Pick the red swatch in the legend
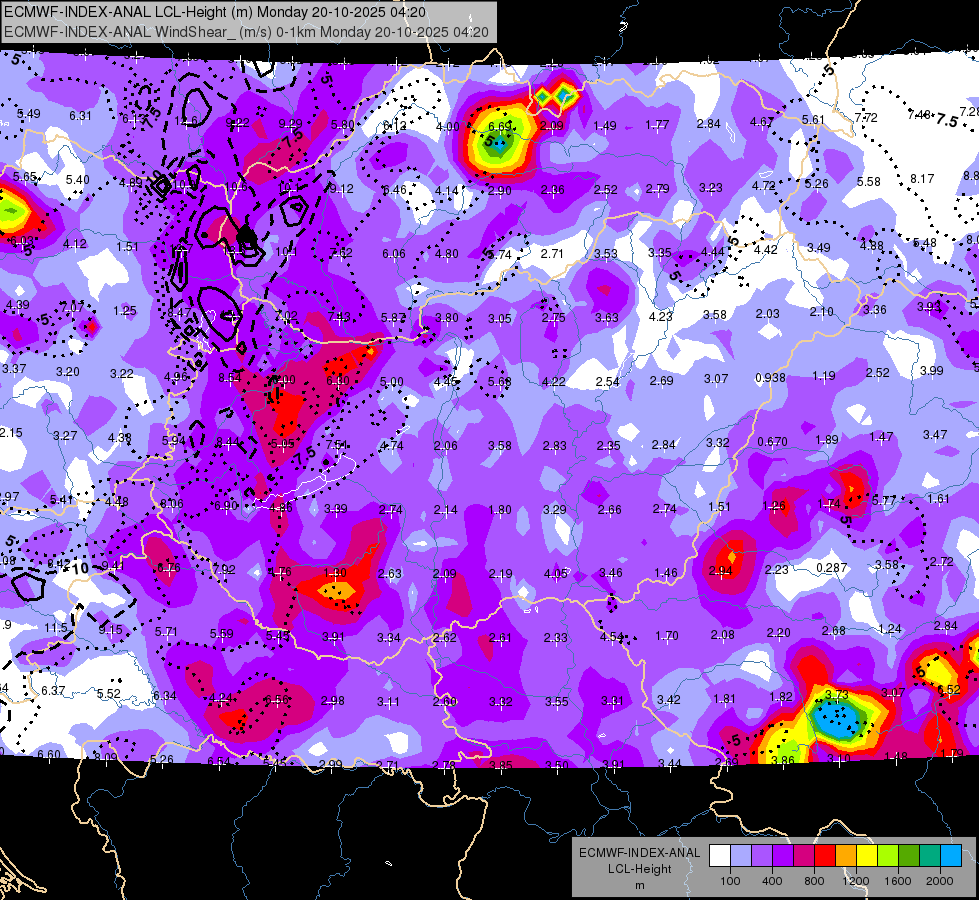Screen dimensions: 979x900 click(x=825, y=856)
